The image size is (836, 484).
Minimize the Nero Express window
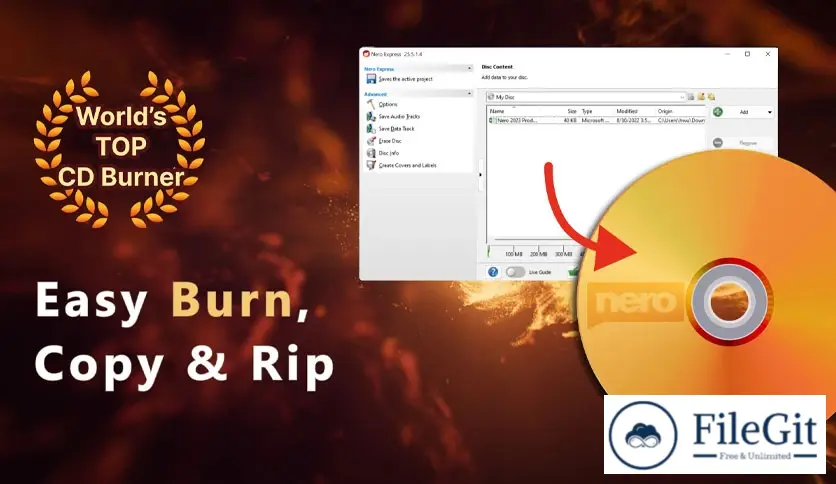(728, 54)
